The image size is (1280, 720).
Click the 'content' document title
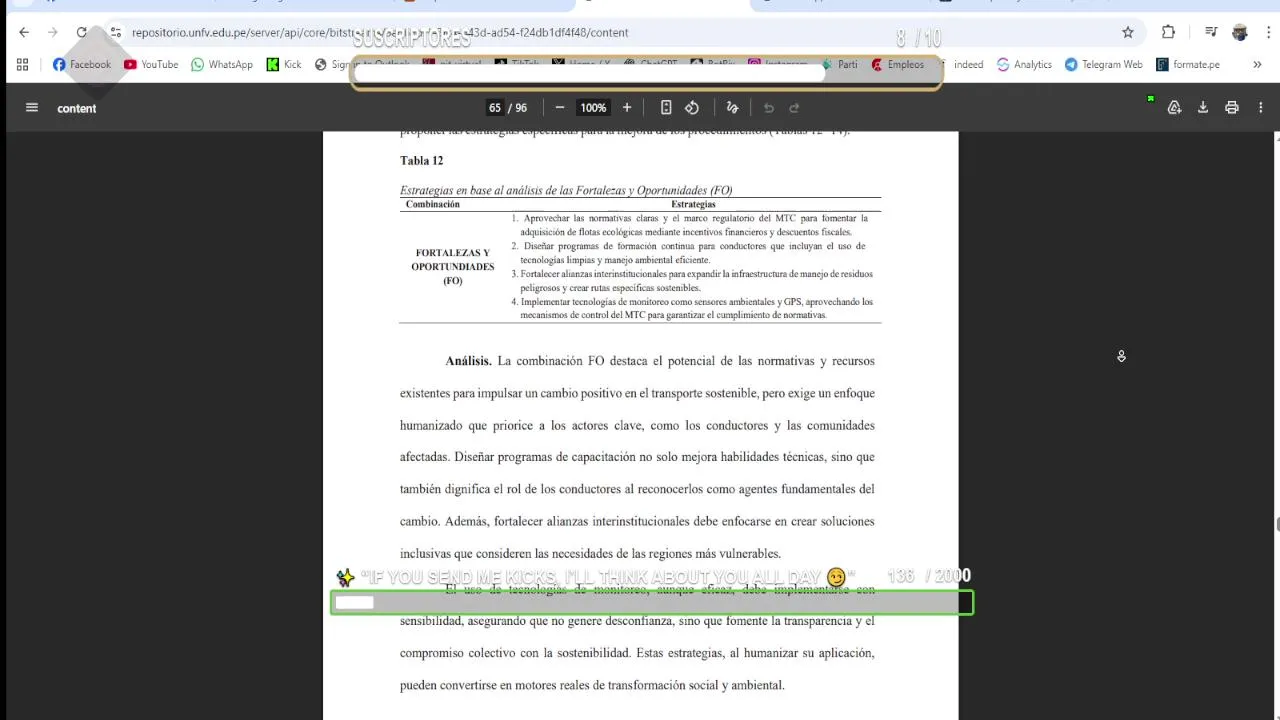(x=76, y=108)
